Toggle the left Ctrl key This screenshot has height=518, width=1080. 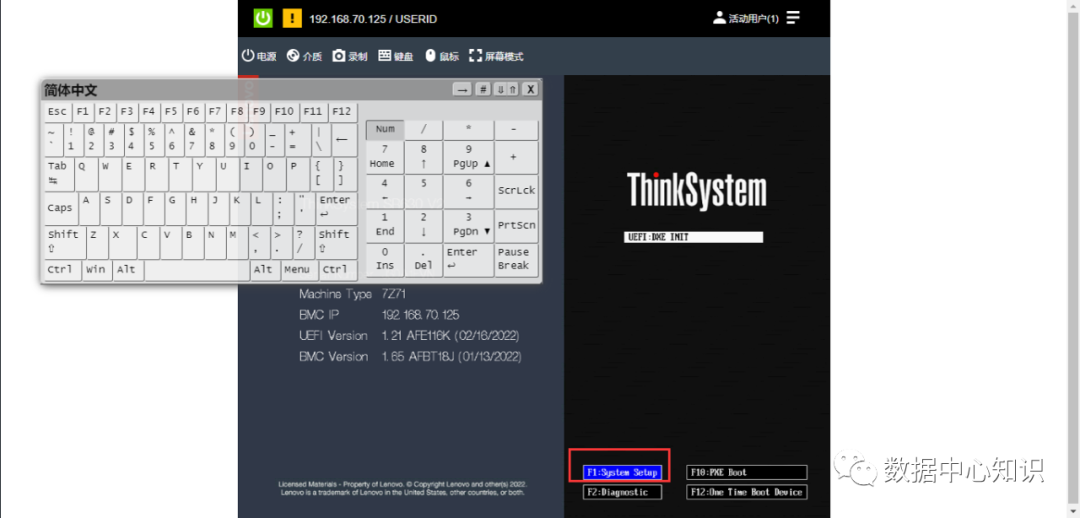(x=63, y=270)
